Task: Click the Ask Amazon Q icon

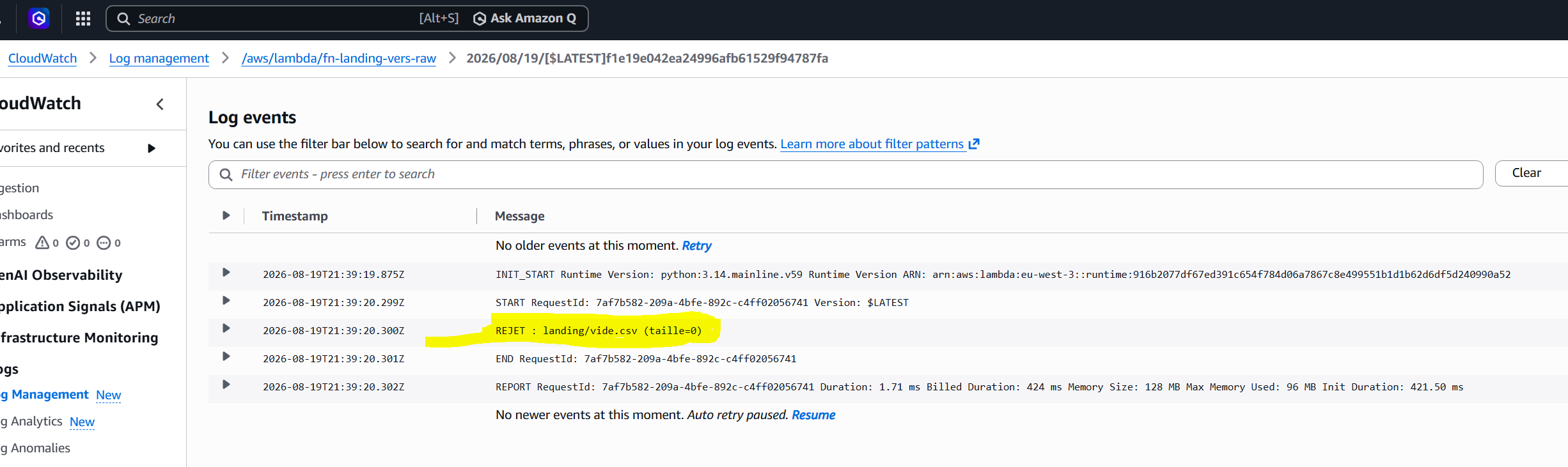Action: coord(480,19)
